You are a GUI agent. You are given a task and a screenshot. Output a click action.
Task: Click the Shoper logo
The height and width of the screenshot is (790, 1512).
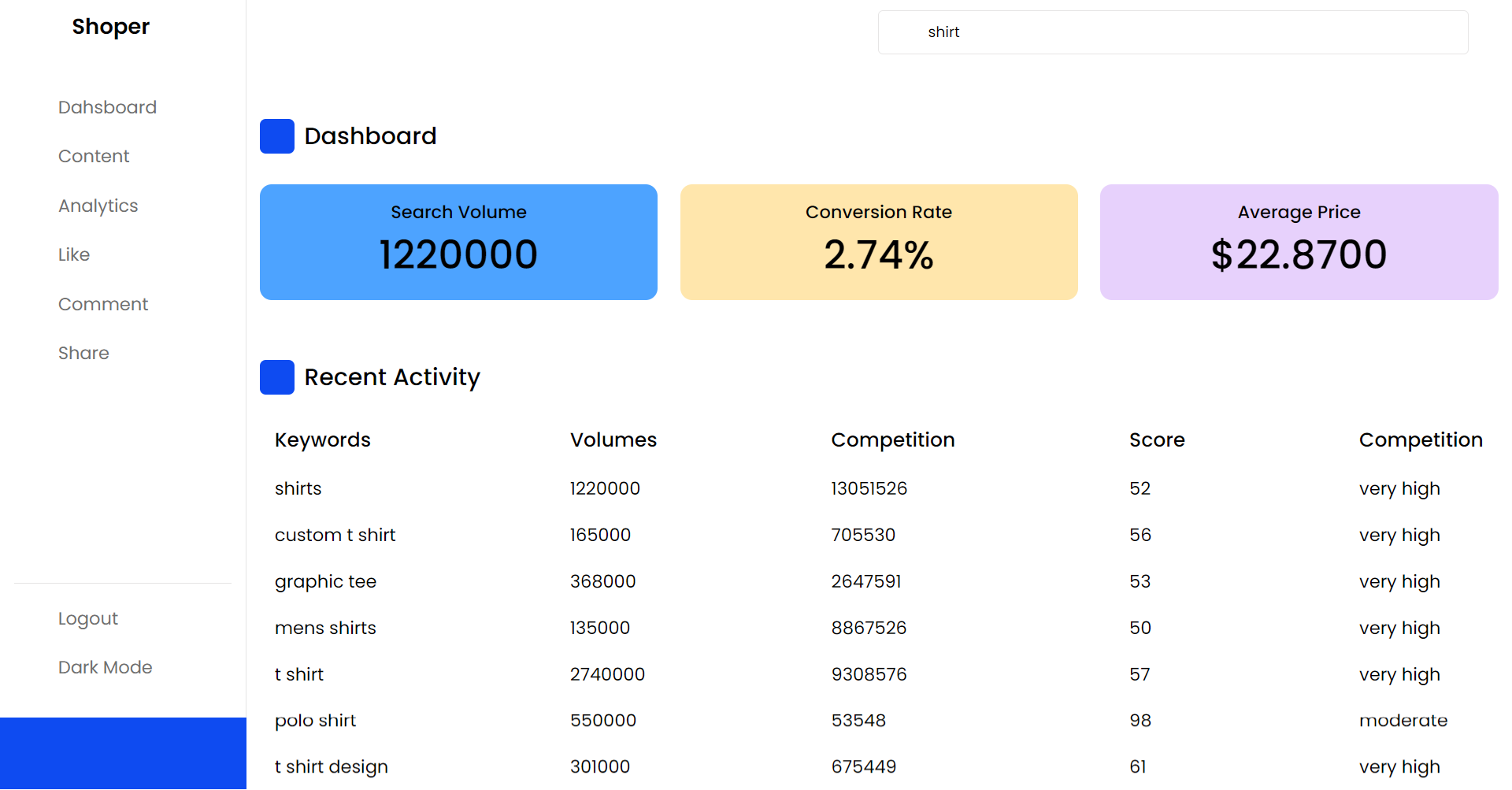tap(110, 27)
